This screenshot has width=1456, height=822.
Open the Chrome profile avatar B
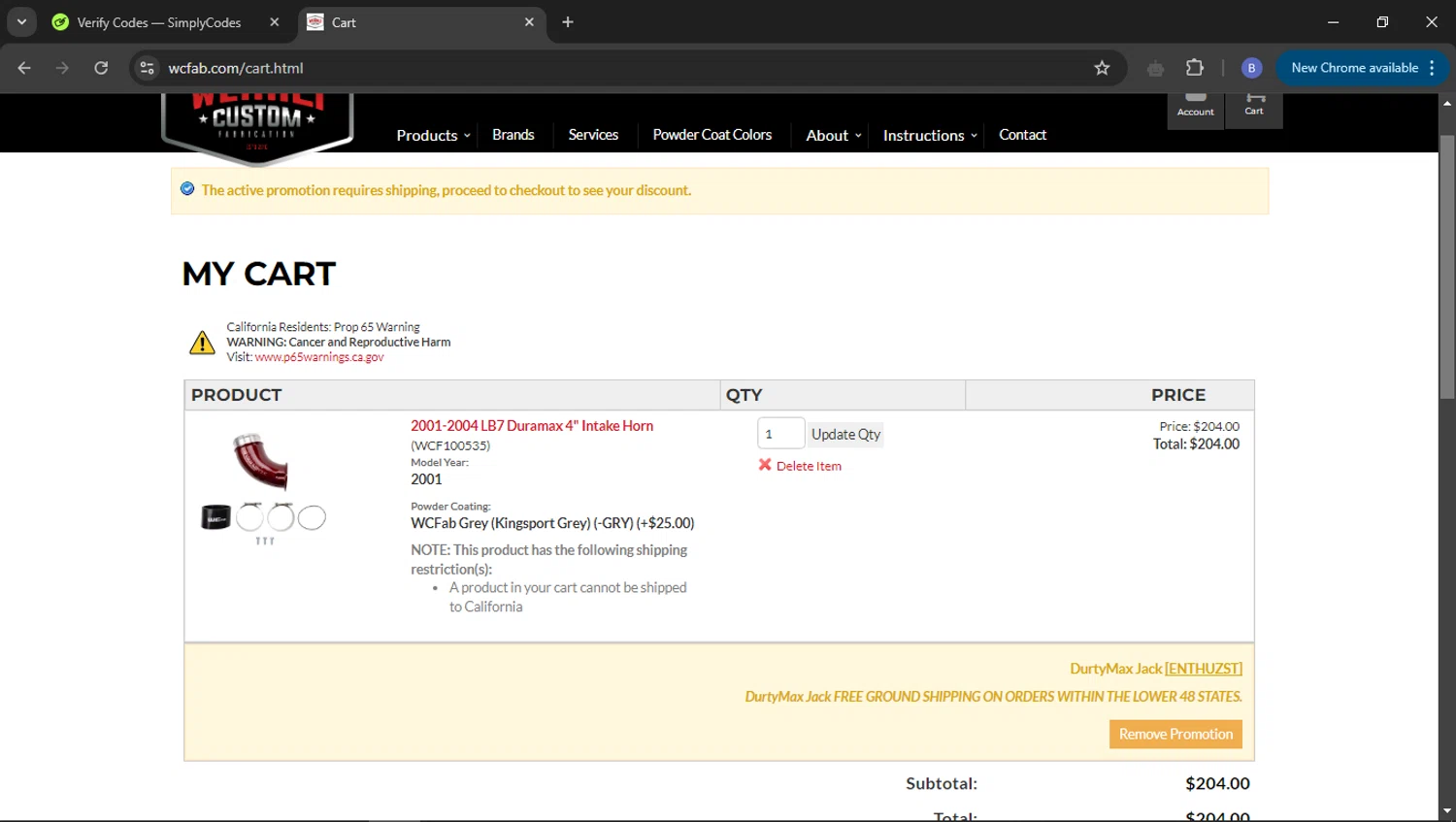pos(1251,68)
